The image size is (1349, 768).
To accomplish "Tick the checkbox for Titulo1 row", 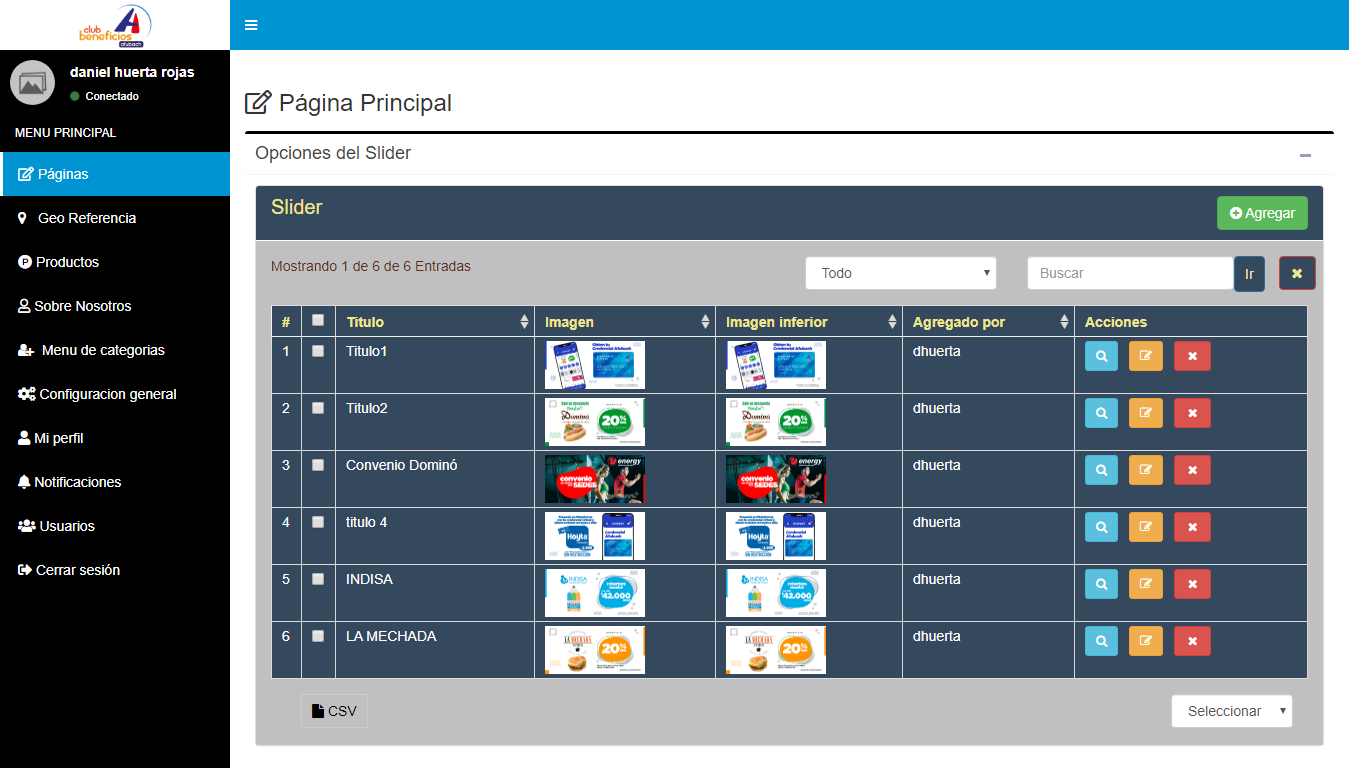I will coord(318,351).
